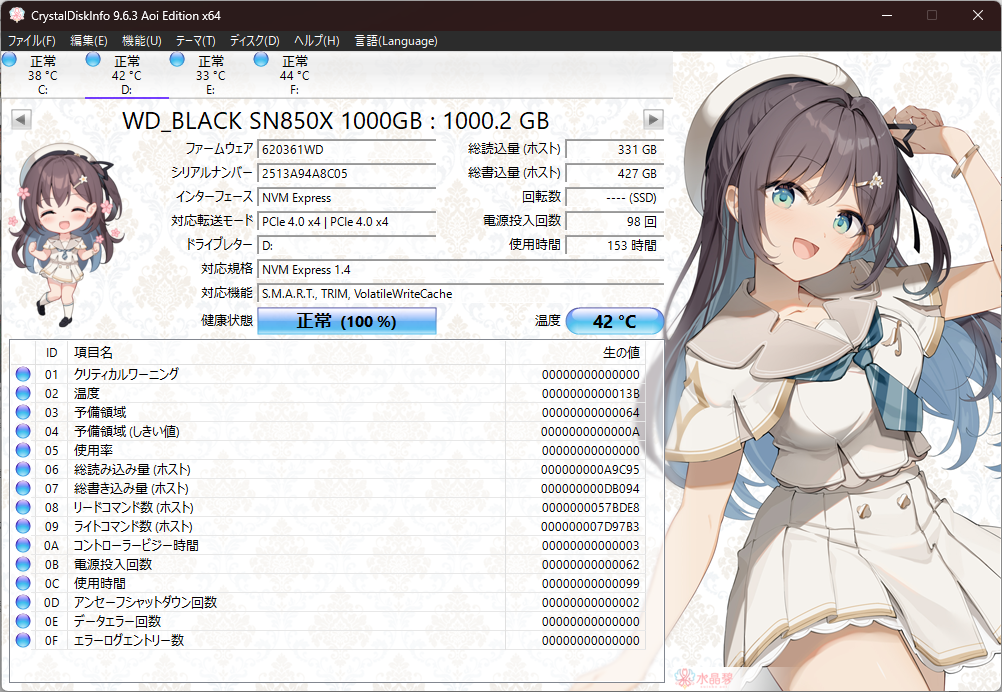Open the テーマ(T) menu

tap(196, 41)
